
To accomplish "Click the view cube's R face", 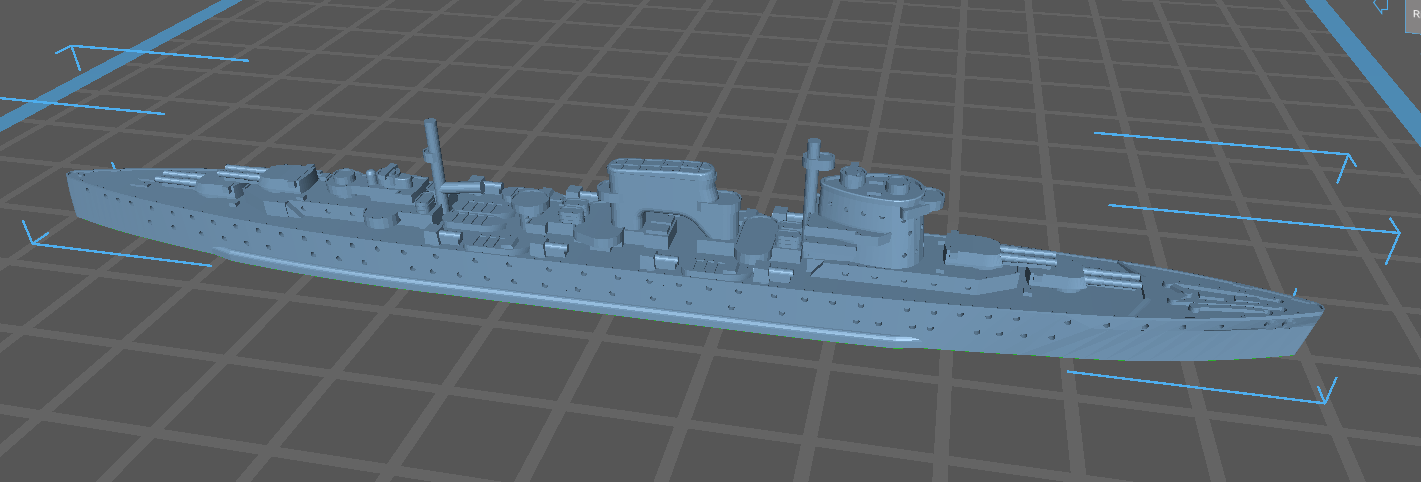I will point(1414,14).
